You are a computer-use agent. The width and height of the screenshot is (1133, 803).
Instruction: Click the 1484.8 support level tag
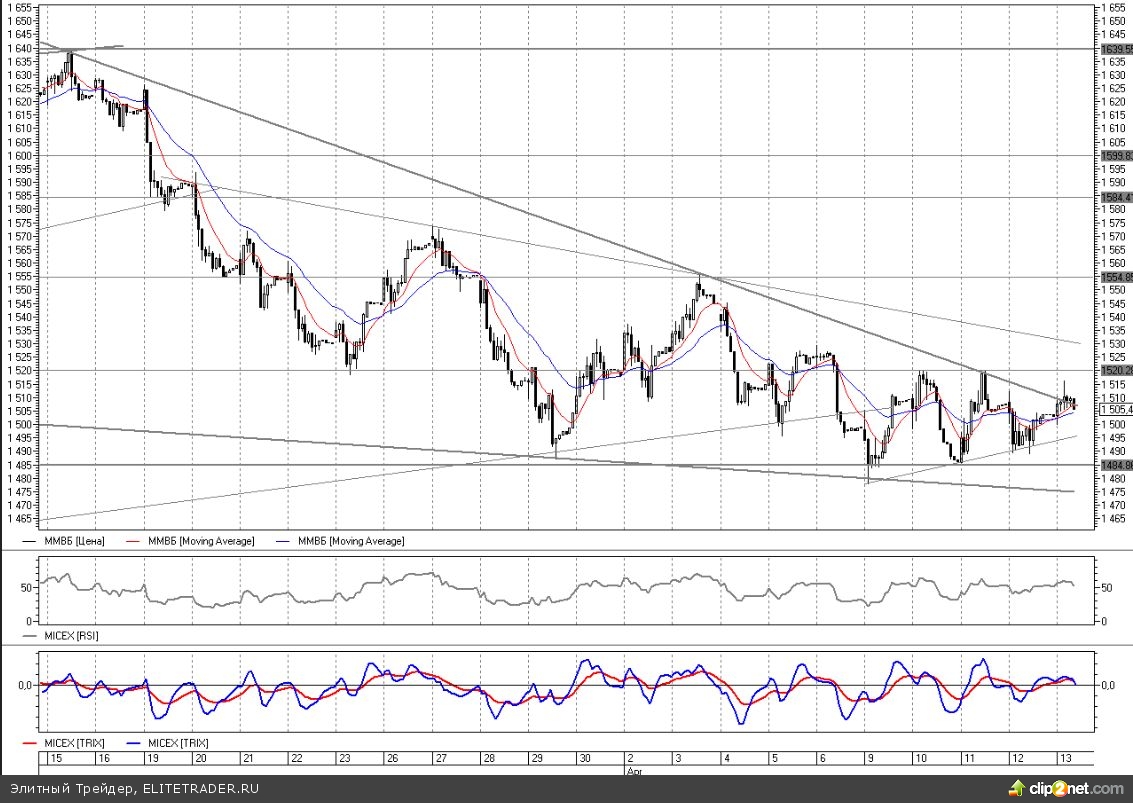tap(1115, 465)
